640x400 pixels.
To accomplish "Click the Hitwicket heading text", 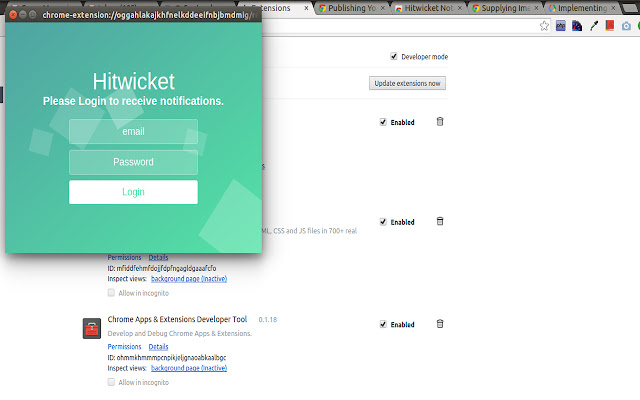I will [133, 81].
